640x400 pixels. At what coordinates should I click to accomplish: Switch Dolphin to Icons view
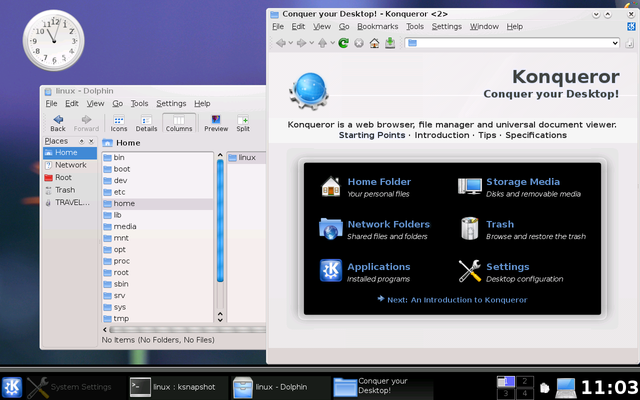pos(119,123)
